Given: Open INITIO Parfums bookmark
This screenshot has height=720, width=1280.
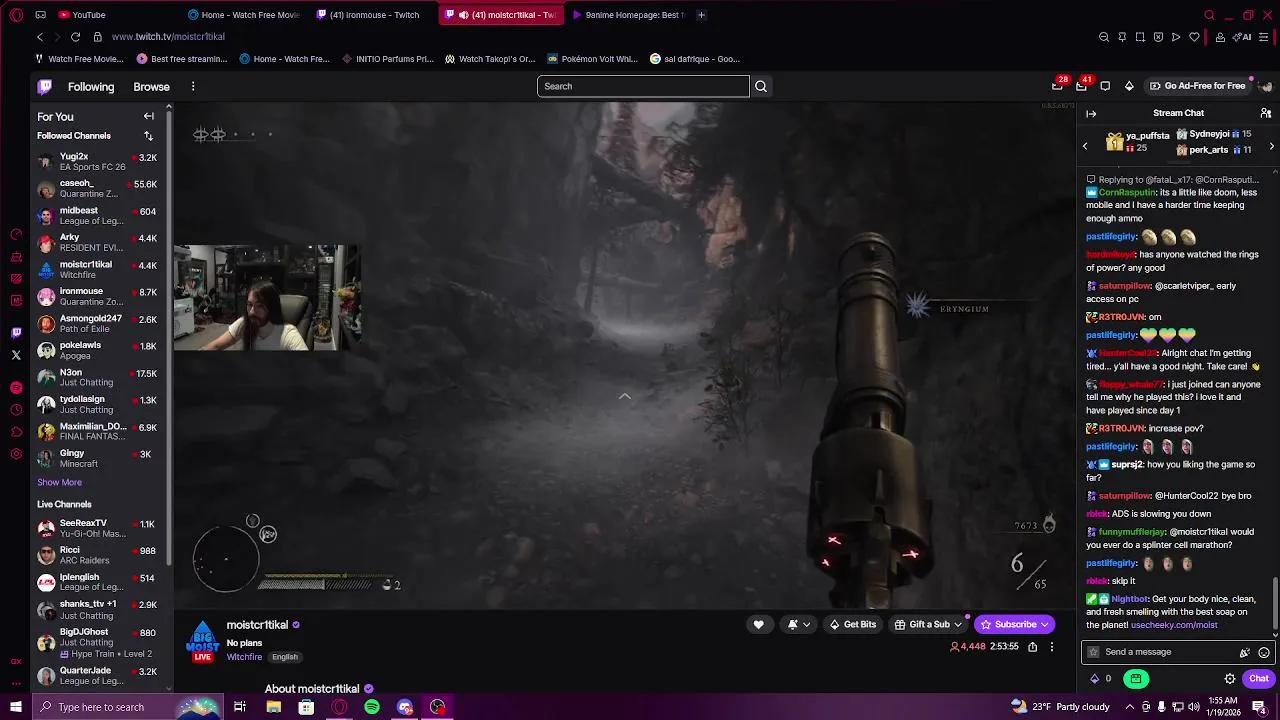Looking at the screenshot, I should tap(387, 59).
